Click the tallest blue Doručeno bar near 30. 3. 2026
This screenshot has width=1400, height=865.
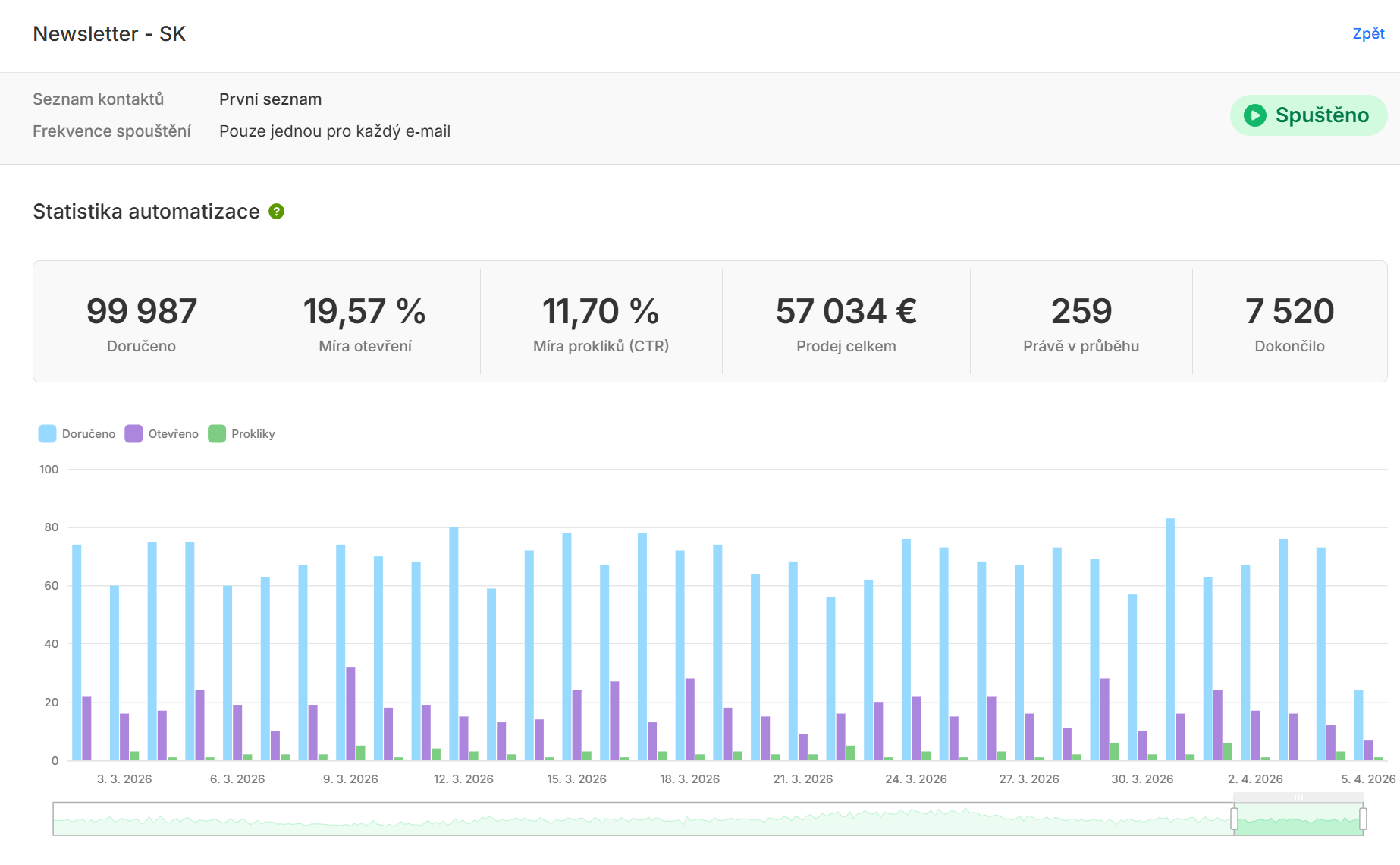tap(1170, 640)
